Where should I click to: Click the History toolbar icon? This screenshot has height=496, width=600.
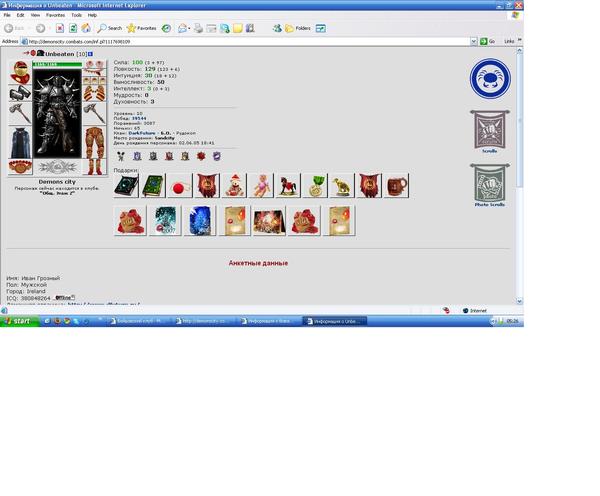click(x=166, y=28)
